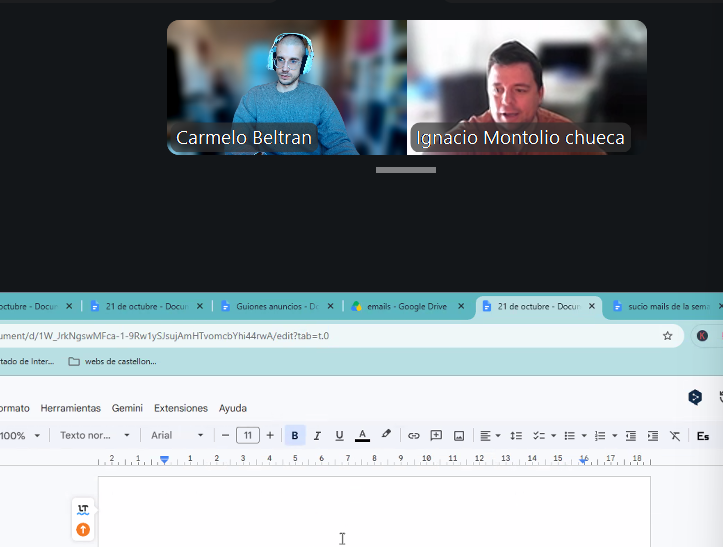Increase indent with the toolbar icon

point(653,435)
